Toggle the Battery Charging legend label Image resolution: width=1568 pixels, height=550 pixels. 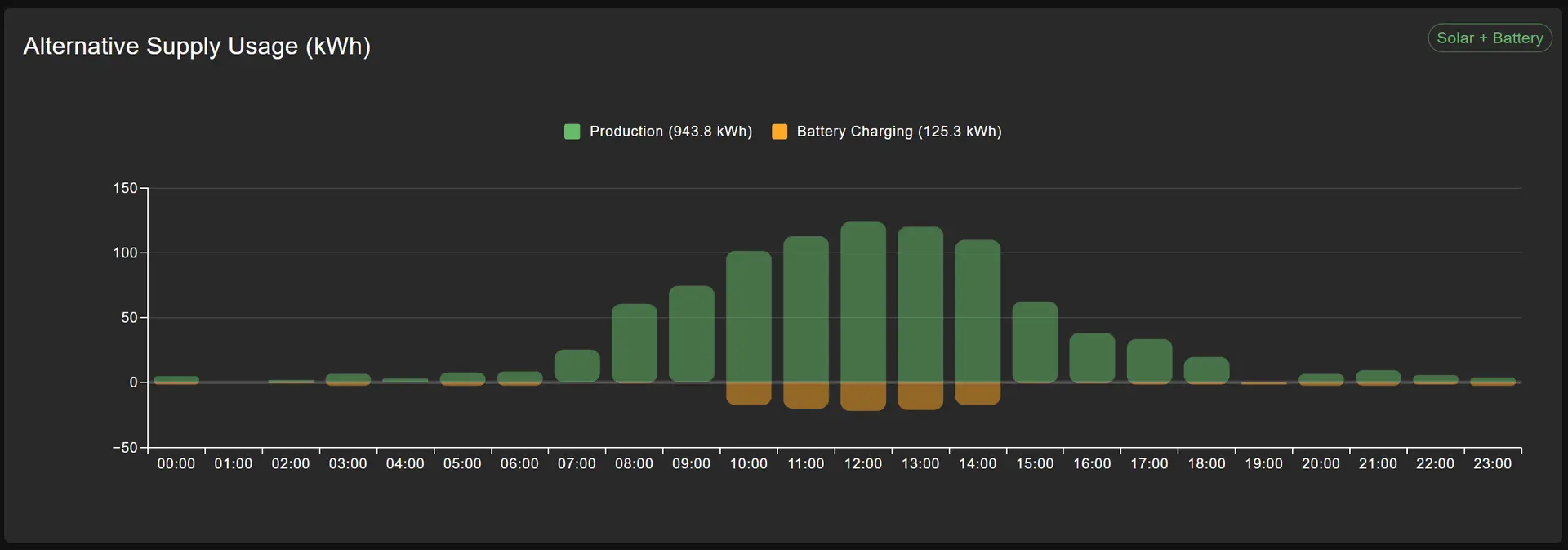(x=898, y=132)
